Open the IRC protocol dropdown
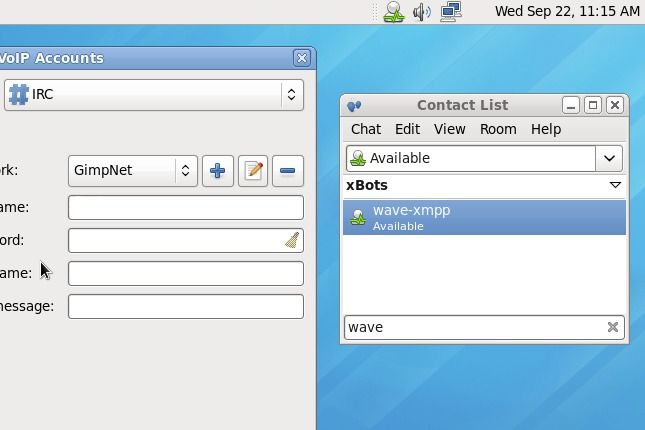Image resolution: width=645 pixels, height=430 pixels. click(x=154, y=95)
